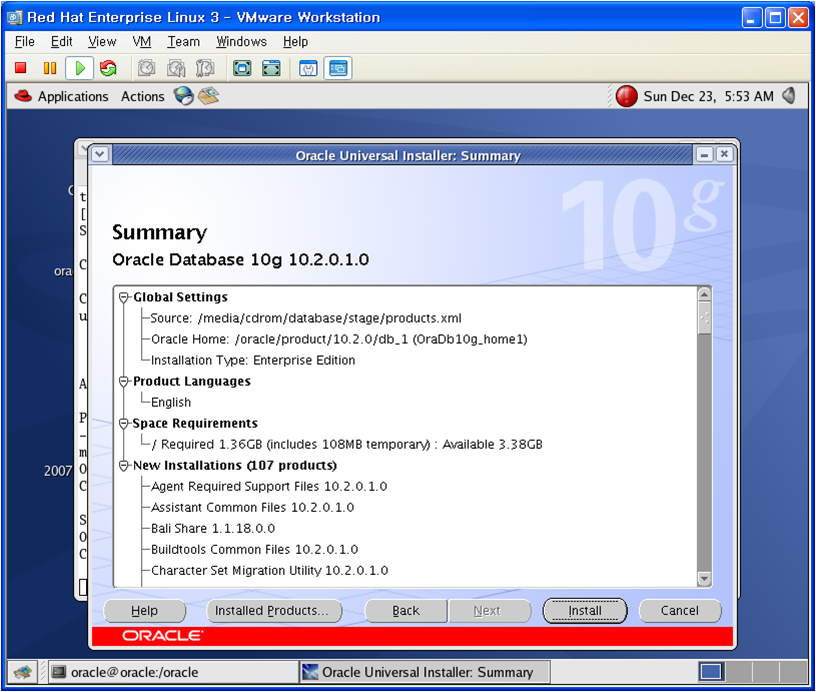
Task: Click the clock showing Sun Dec 23
Action: coord(708,96)
